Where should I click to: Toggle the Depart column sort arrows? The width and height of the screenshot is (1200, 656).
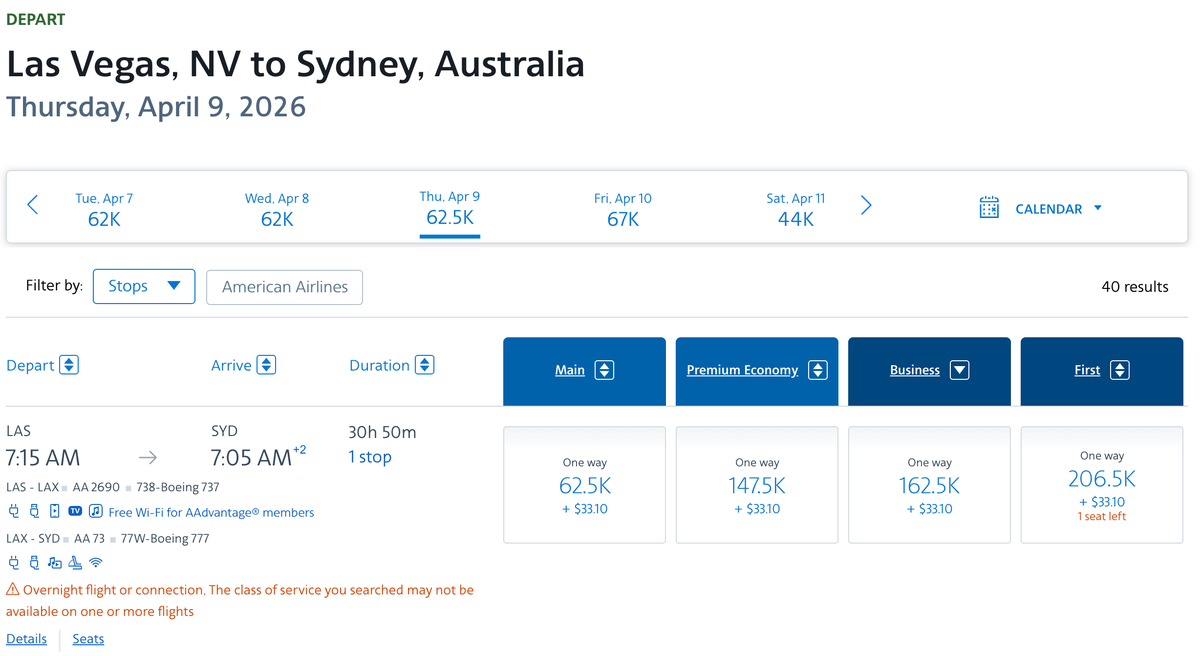69,364
